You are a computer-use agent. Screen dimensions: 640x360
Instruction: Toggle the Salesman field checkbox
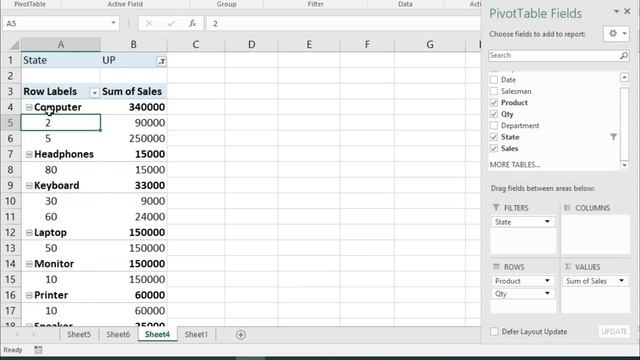point(494,91)
